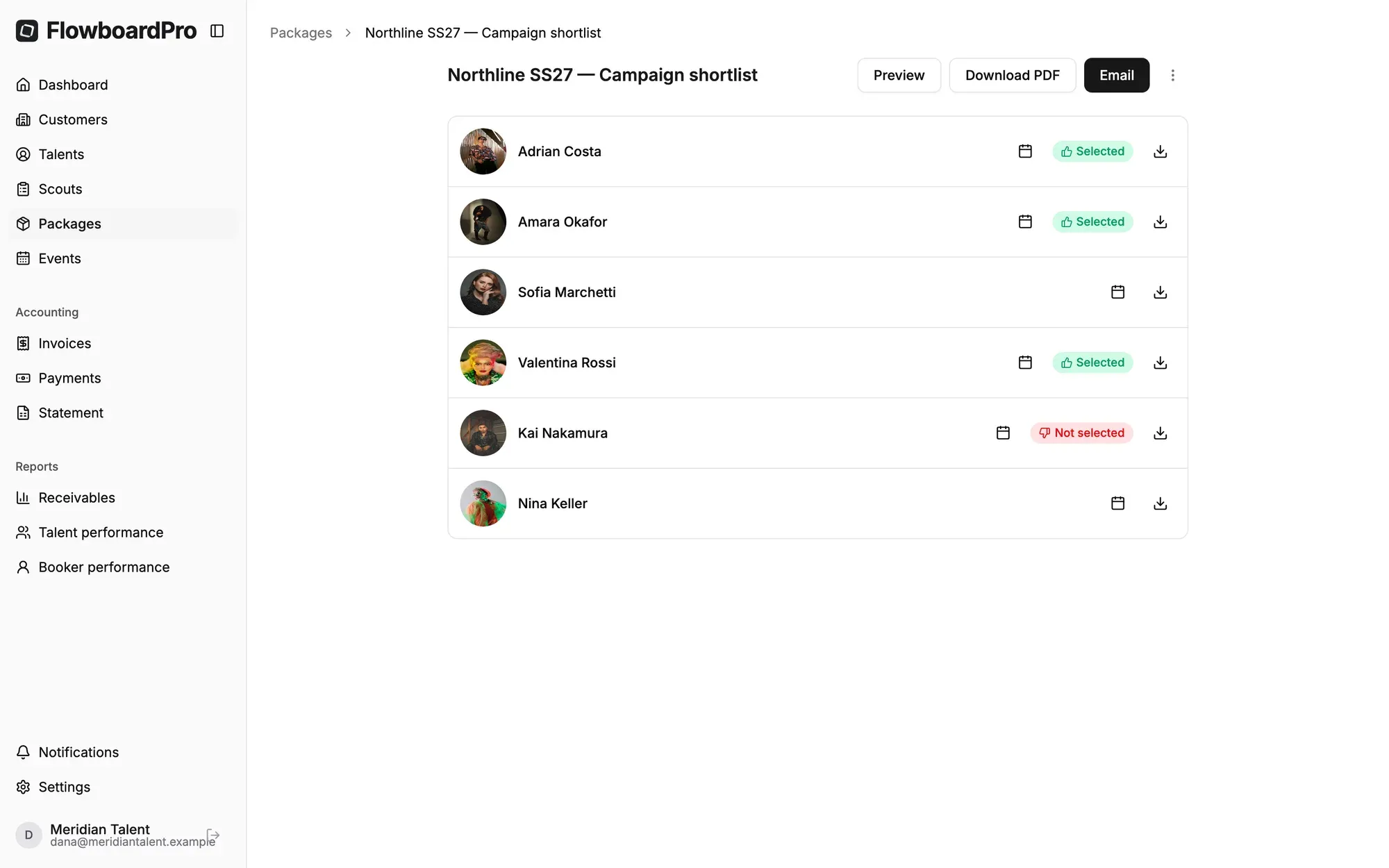Viewport: 1389px width, 868px height.
Task: Open the Talent performance report
Action: [x=123, y=532]
